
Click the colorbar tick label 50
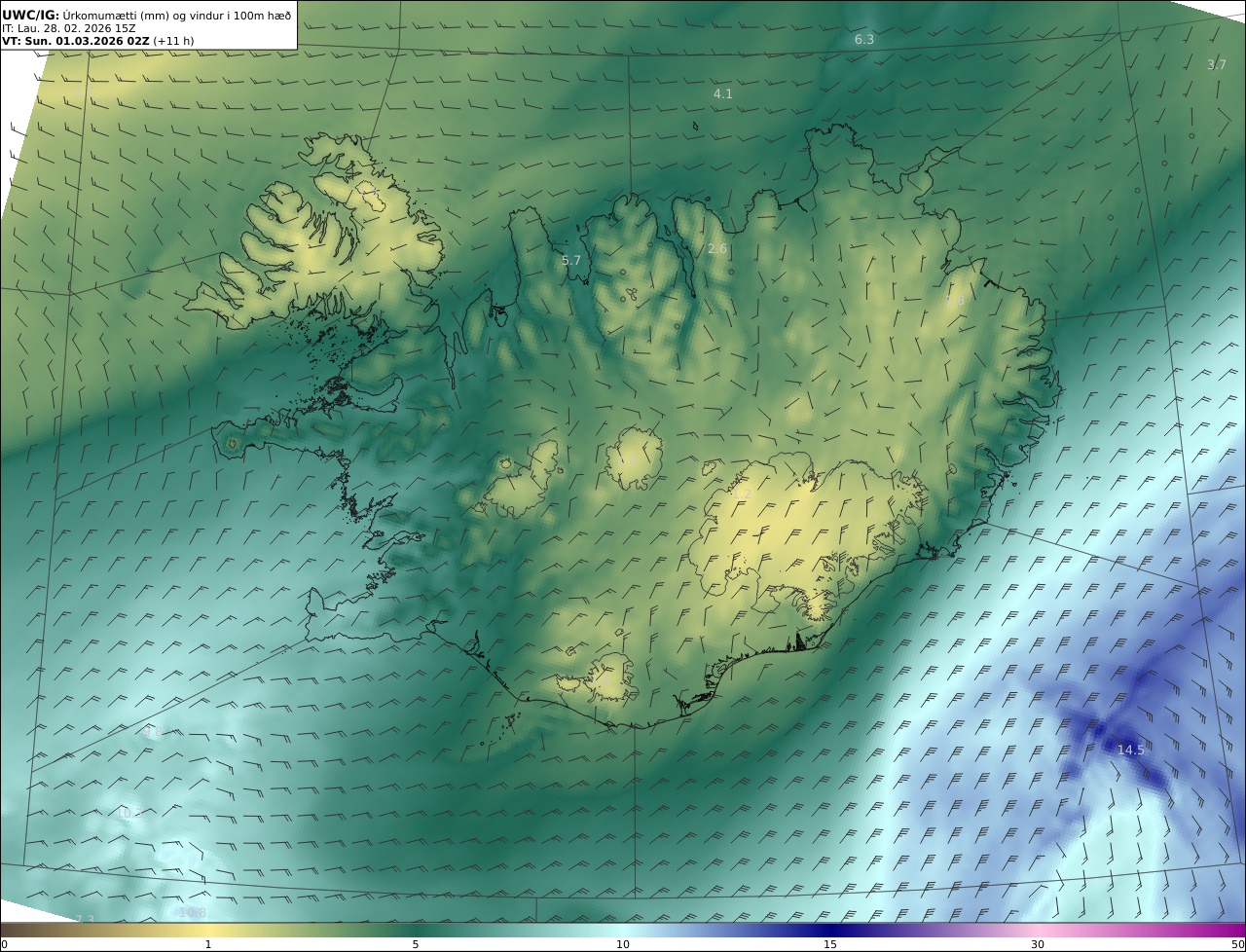pos(1238,944)
